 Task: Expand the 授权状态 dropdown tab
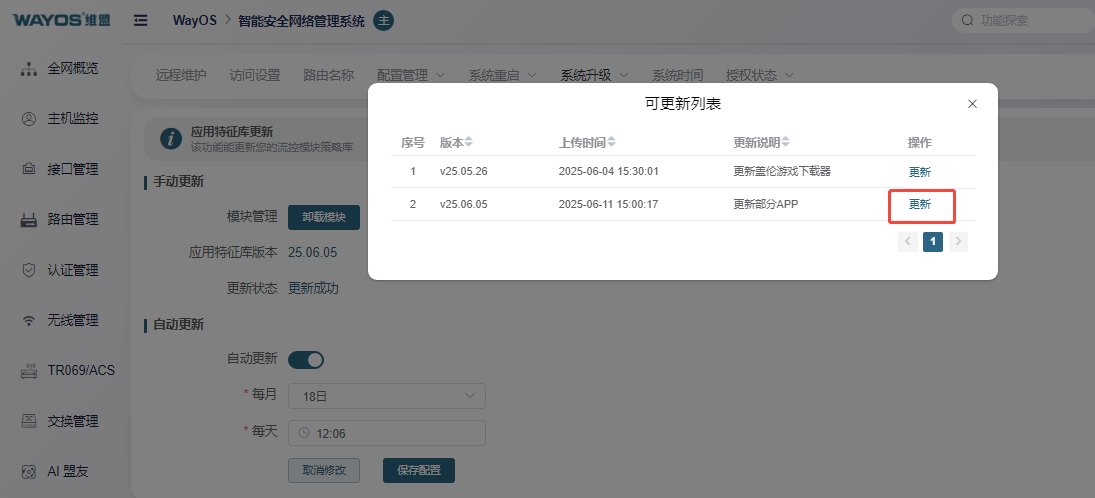click(760, 75)
